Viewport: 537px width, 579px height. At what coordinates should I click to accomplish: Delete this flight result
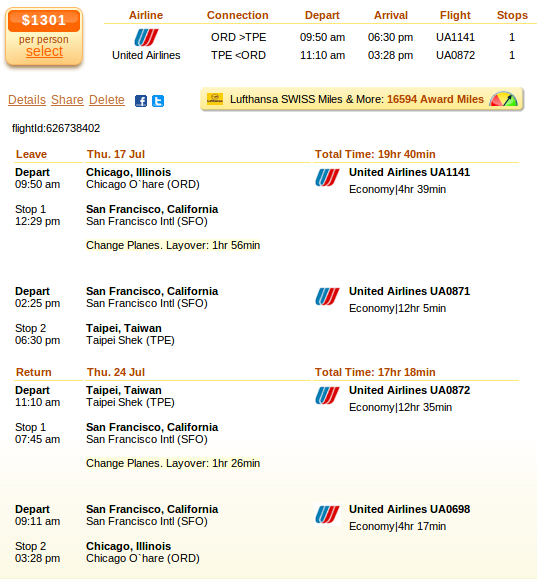(x=107, y=100)
